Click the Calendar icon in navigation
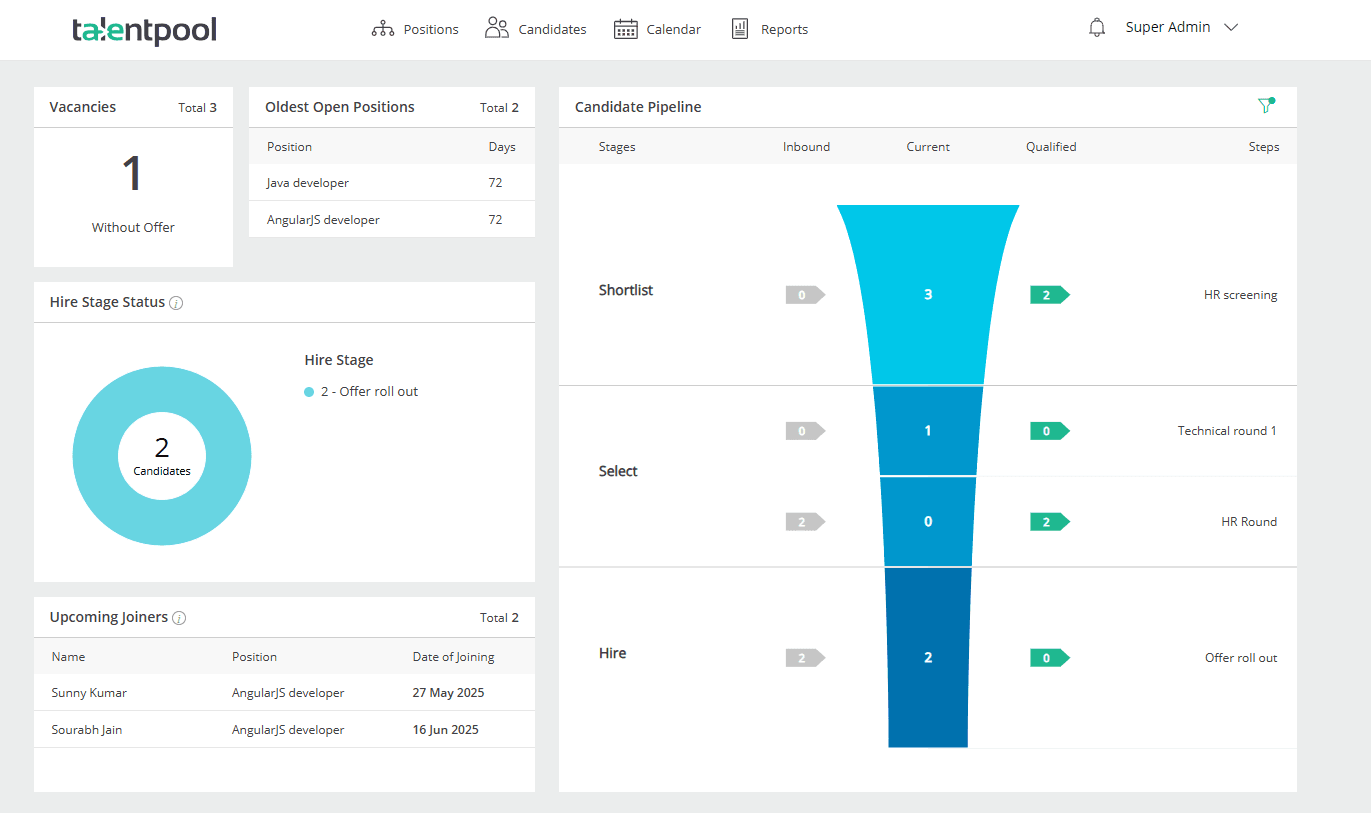This screenshot has height=813, width=1371. point(626,29)
